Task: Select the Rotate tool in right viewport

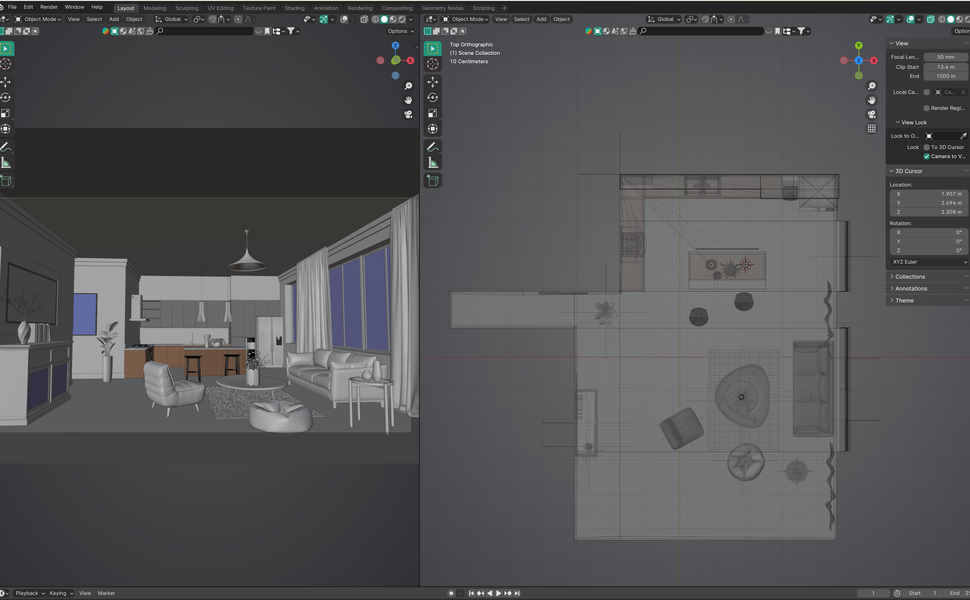Action: (433, 98)
